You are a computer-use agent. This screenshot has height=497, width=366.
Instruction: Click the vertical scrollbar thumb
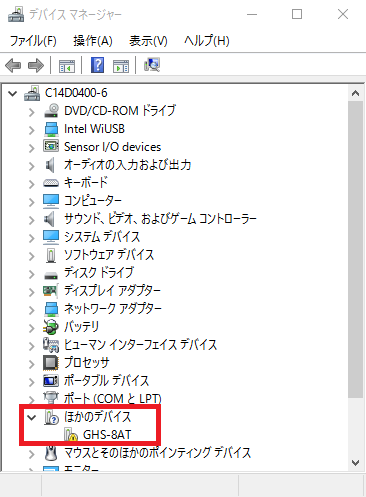click(355, 249)
